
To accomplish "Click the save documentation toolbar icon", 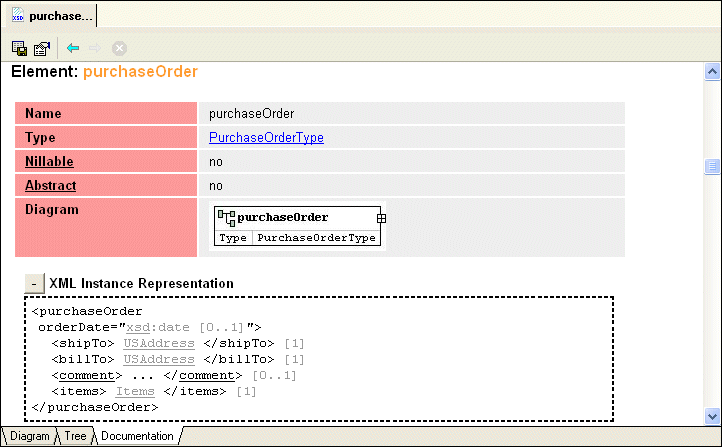I will 19,47.
